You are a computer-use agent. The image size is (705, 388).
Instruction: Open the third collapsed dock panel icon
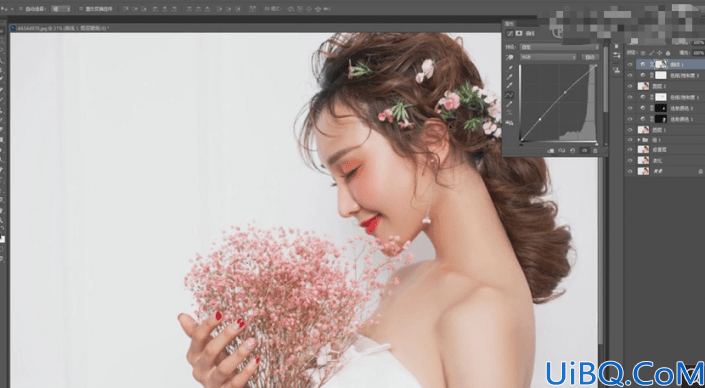(616, 70)
